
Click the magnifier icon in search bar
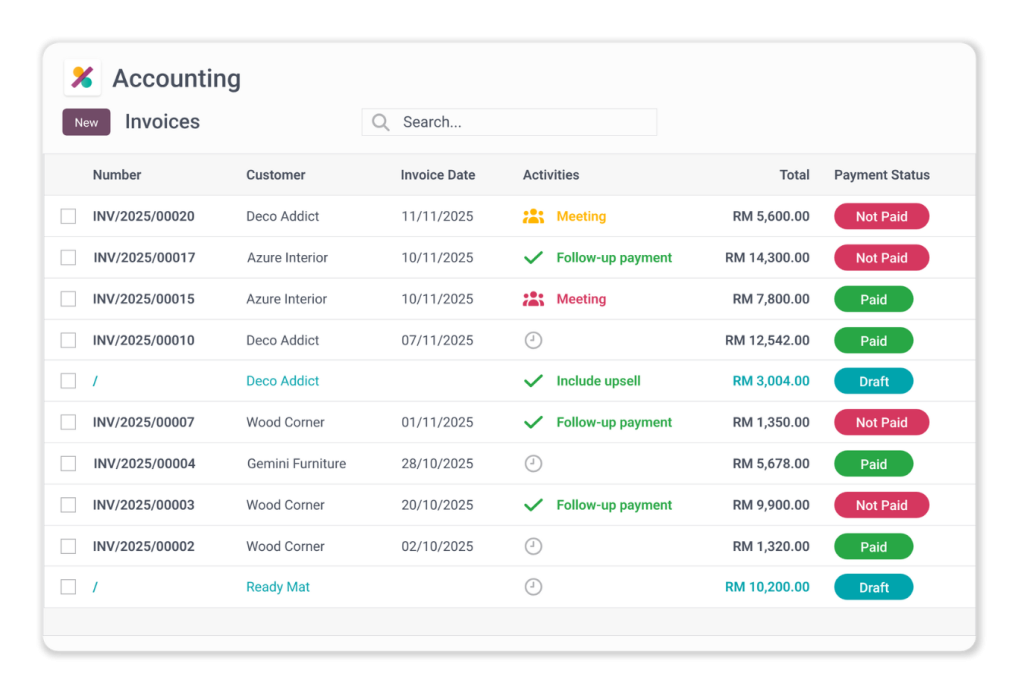[380, 122]
